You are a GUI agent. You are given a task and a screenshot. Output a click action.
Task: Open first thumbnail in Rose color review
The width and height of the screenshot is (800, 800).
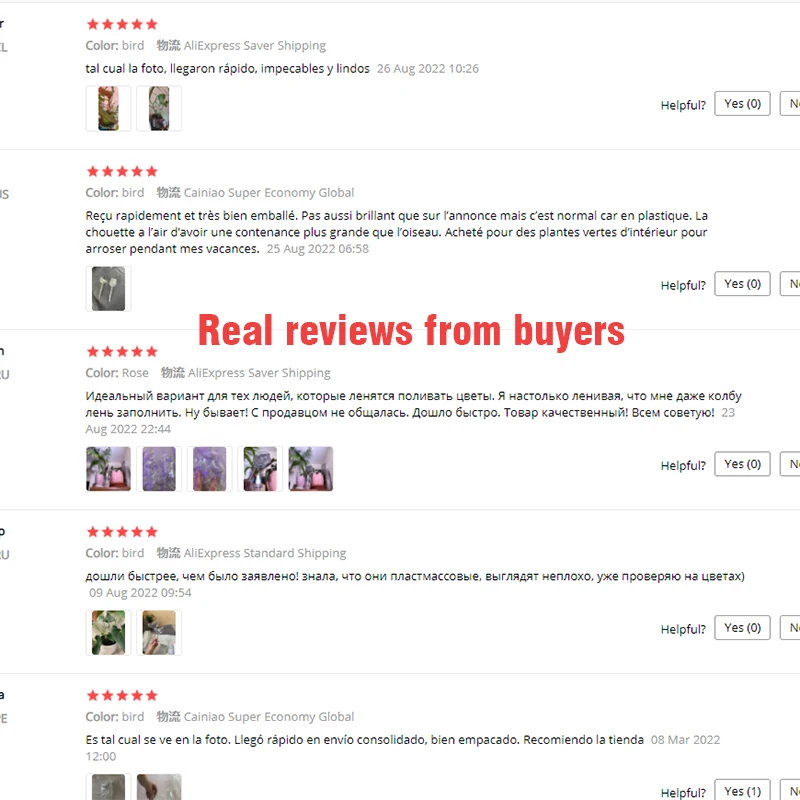click(x=108, y=469)
